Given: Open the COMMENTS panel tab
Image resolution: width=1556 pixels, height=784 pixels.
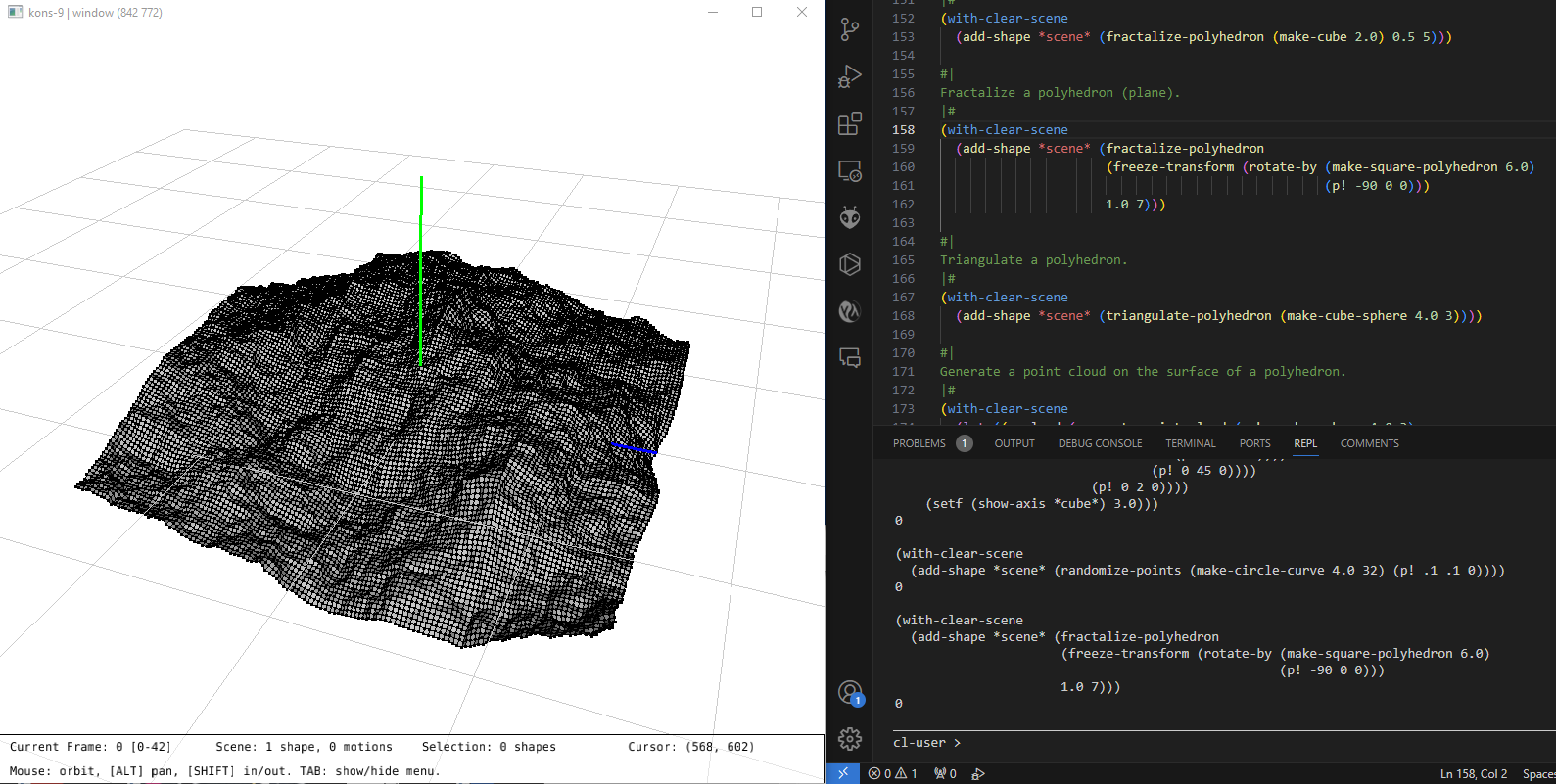Looking at the screenshot, I should tap(1369, 443).
